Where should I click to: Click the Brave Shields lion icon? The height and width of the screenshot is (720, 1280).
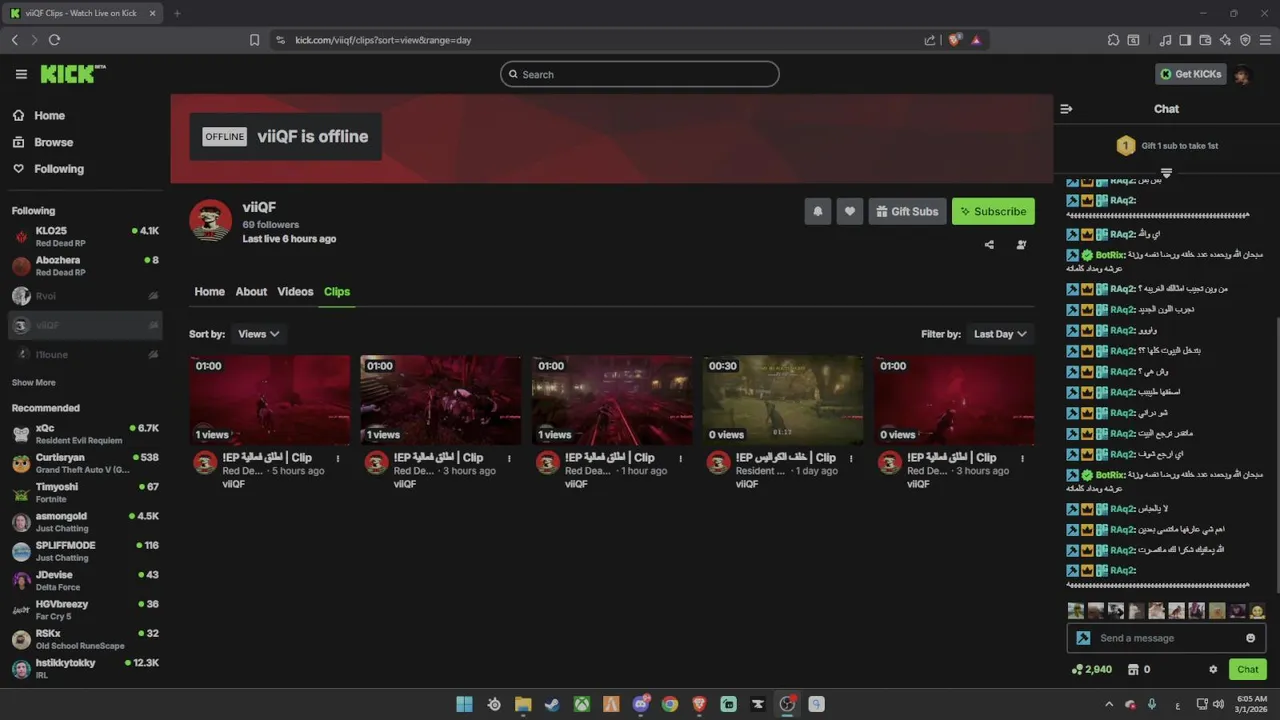click(954, 40)
